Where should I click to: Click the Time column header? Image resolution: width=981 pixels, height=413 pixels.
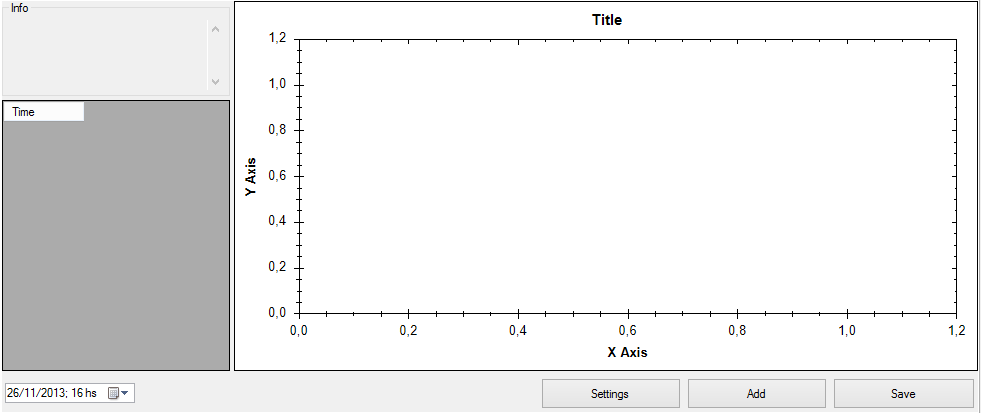pyautogui.click(x=44, y=112)
